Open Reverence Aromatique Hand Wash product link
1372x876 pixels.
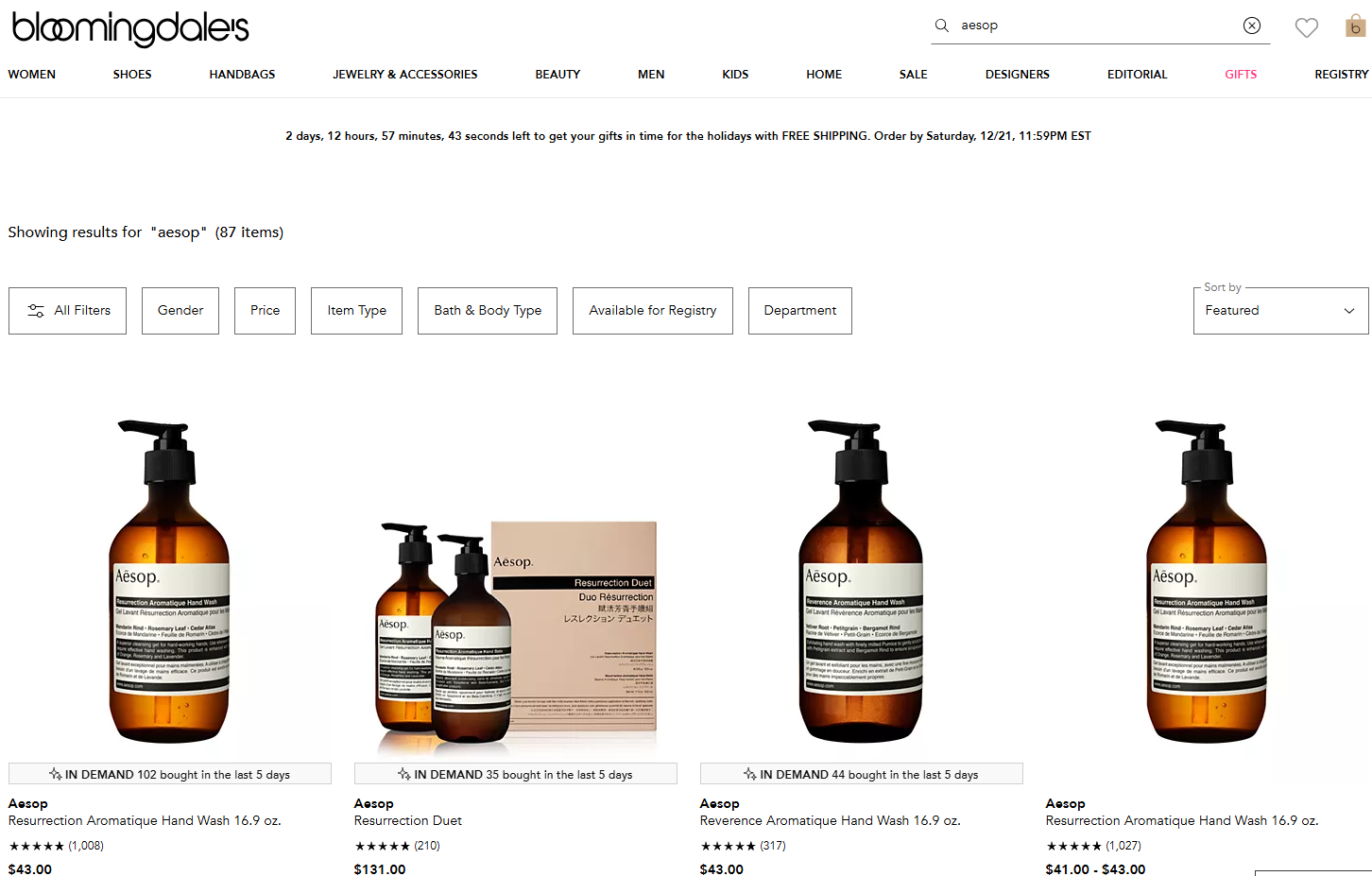[x=830, y=821]
